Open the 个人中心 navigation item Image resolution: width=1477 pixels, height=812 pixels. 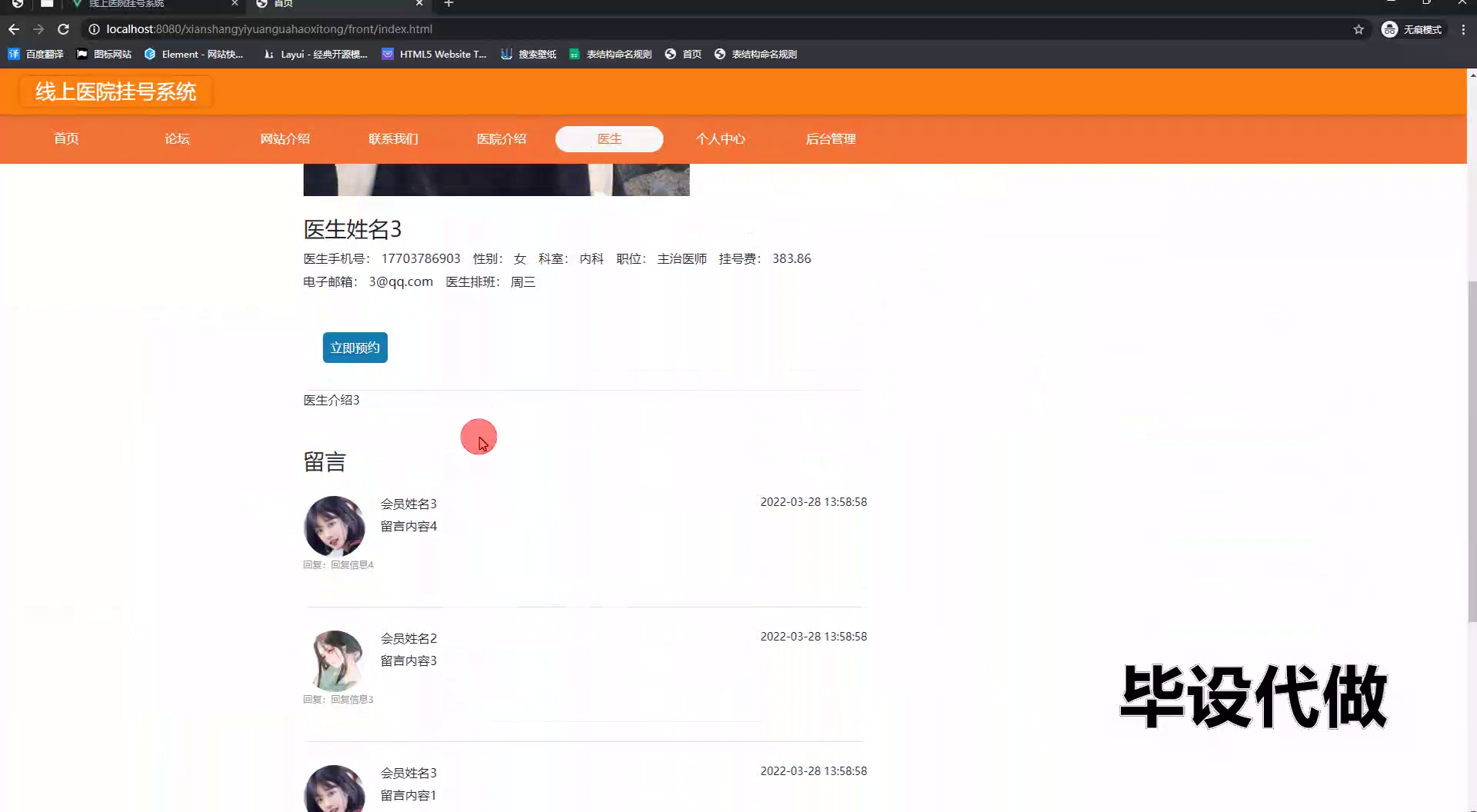click(x=721, y=139)
